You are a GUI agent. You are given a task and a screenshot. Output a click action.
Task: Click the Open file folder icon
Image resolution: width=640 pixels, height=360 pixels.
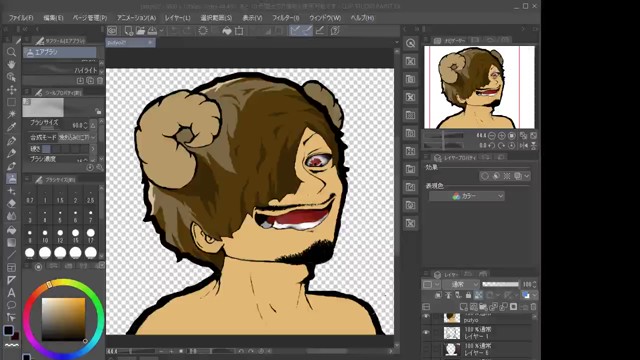tap(140, 31)
